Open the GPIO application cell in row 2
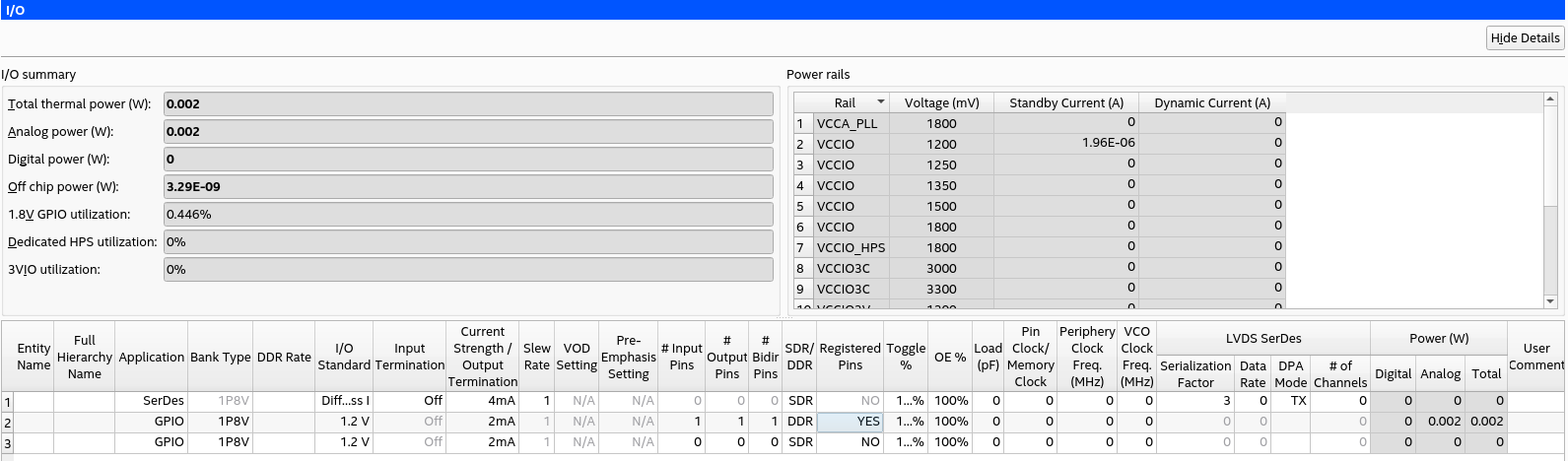 tap(152, 422)
